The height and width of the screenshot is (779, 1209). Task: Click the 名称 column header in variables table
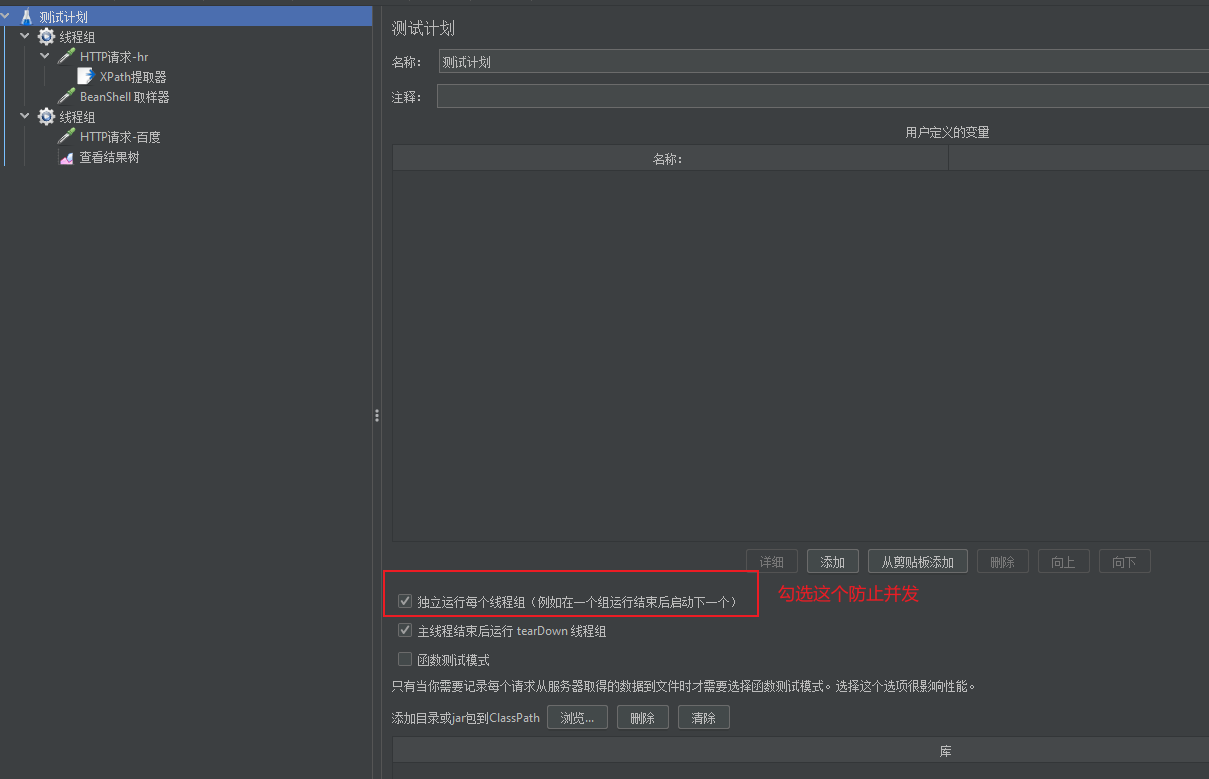point(670,158)
